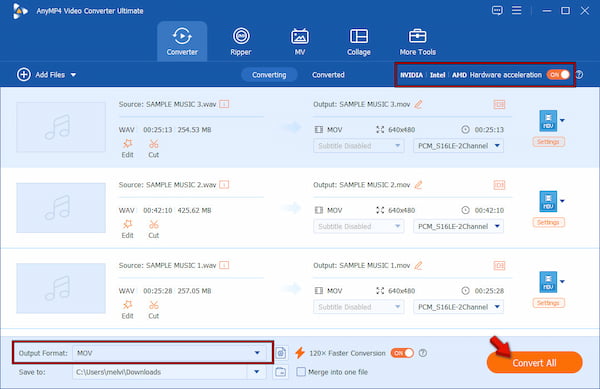Open help icon for Faster Conversion
600x389 pixels.
(423, 353)
